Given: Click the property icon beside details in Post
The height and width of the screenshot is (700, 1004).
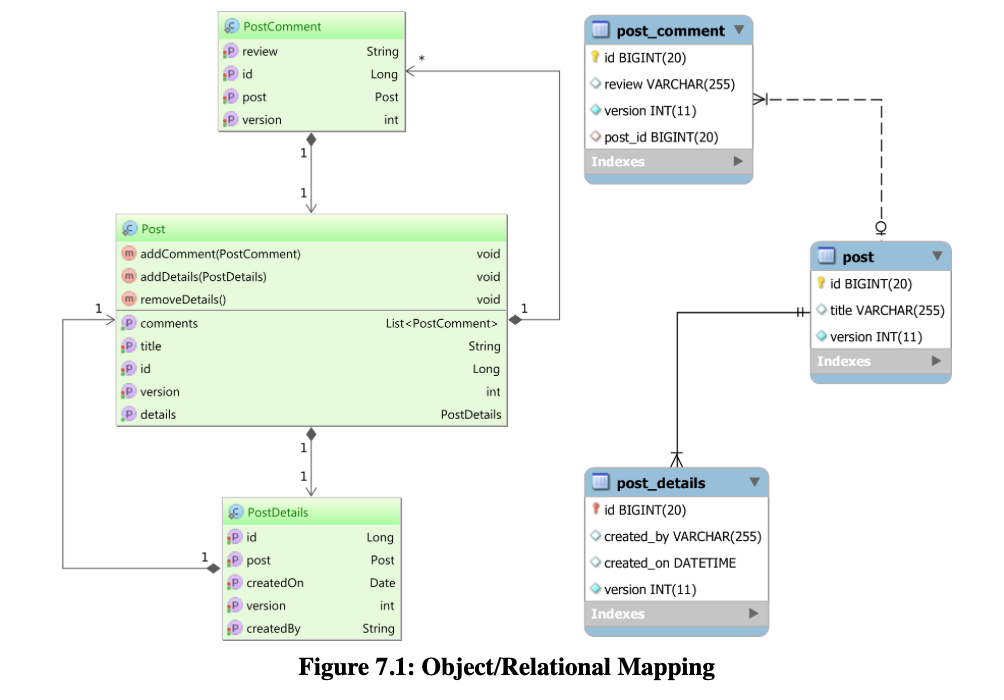Looking at the screenshot, I should click(129, 414).
